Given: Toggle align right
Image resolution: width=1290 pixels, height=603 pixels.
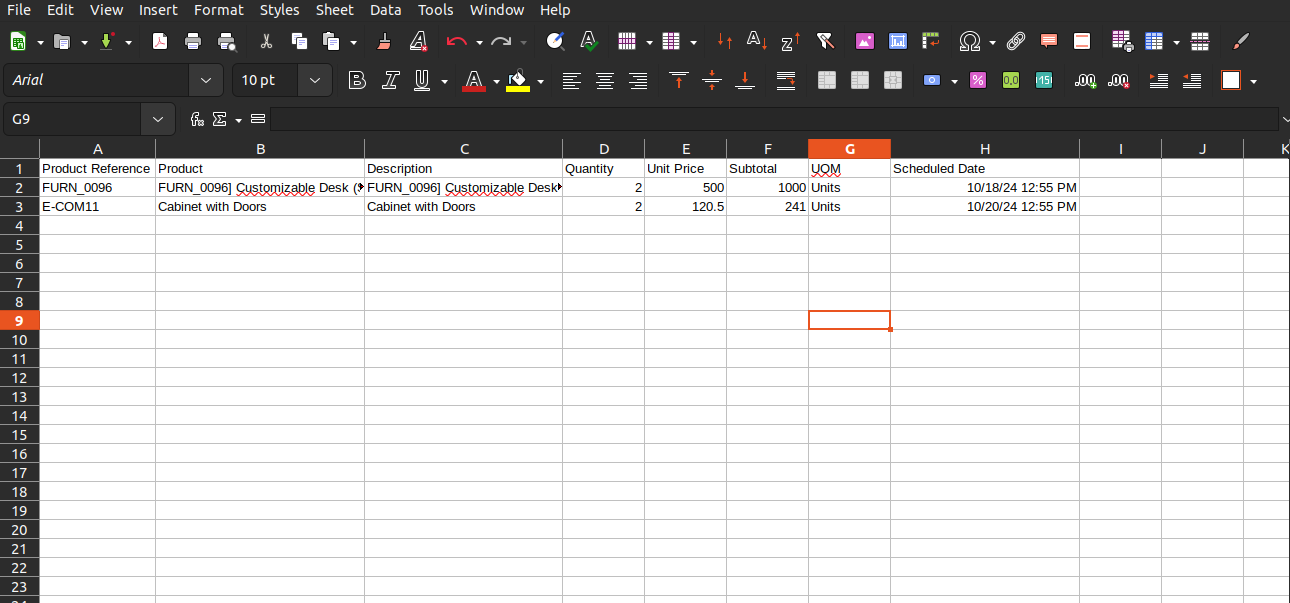Looking at the screenshot, I should coord(638,80).
